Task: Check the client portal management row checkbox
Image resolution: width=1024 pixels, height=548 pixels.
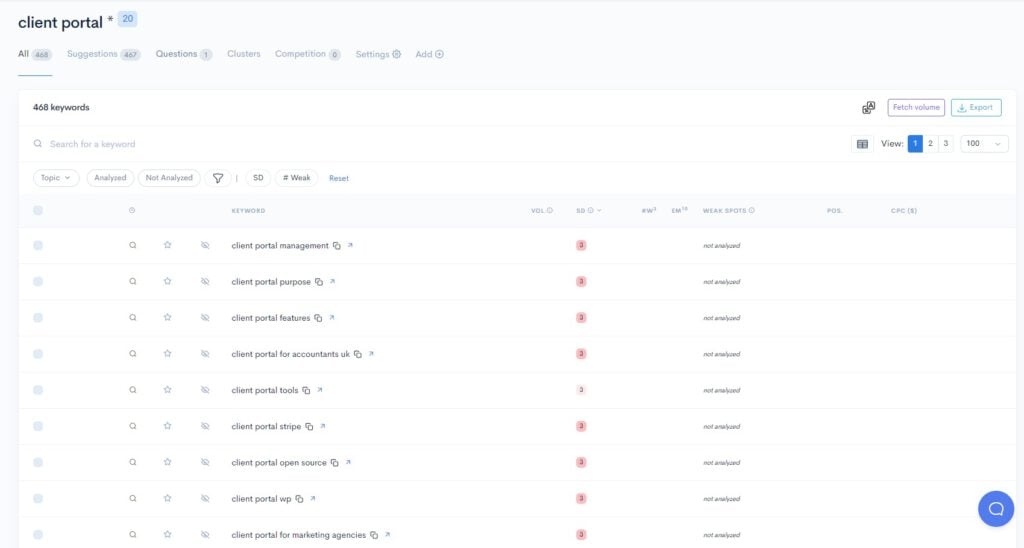Action: [38, 246]
